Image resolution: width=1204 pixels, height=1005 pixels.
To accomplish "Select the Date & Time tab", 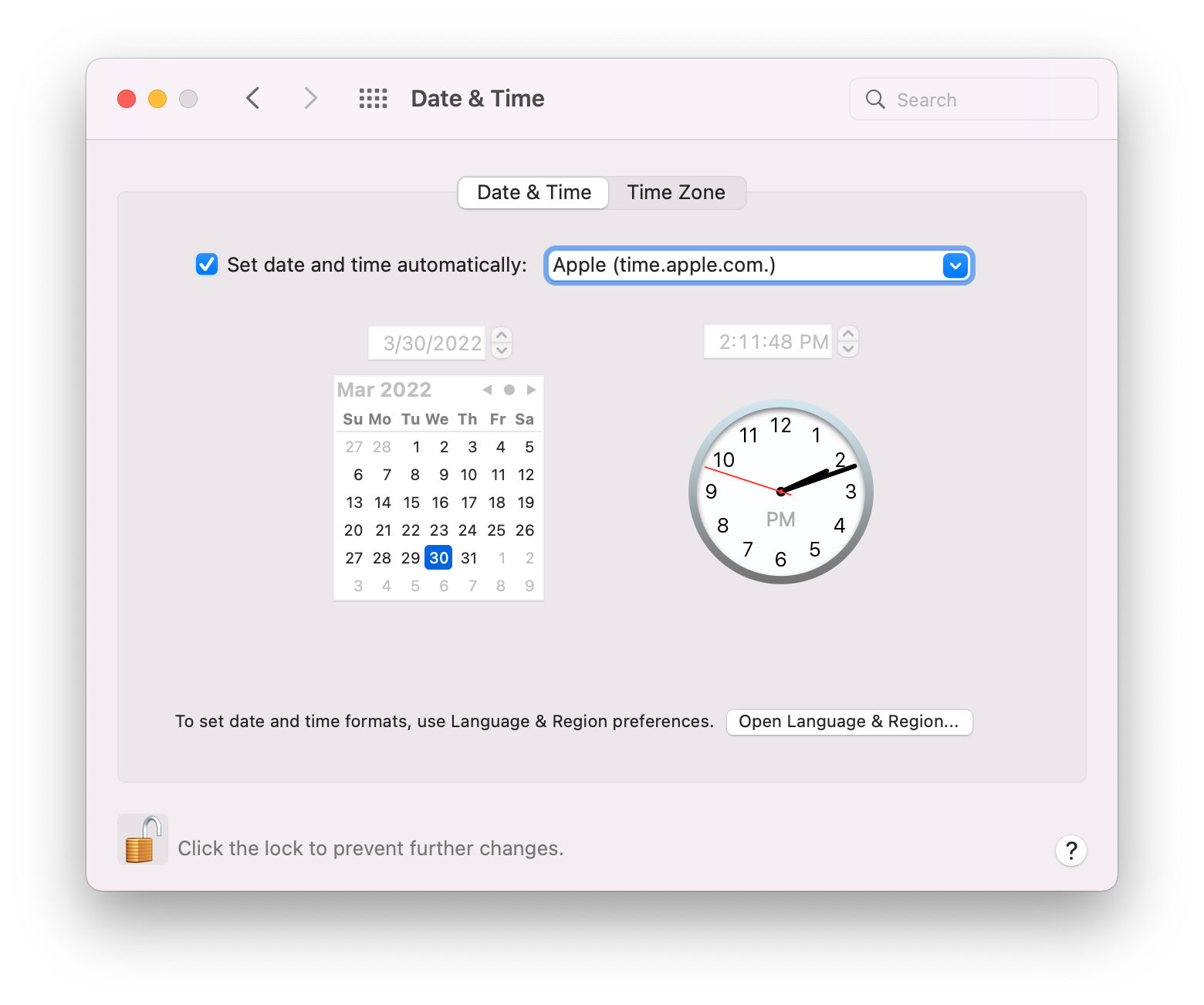I will [x=533, y=192].
